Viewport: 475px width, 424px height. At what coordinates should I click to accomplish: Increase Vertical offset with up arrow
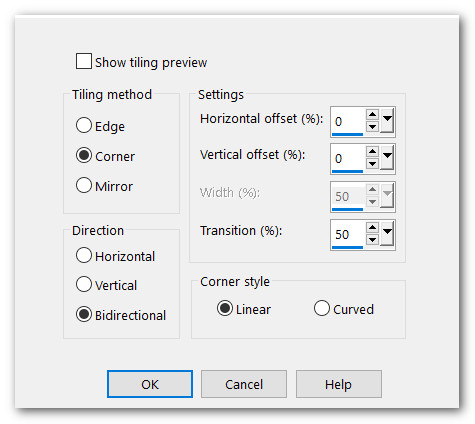[372, 152]
